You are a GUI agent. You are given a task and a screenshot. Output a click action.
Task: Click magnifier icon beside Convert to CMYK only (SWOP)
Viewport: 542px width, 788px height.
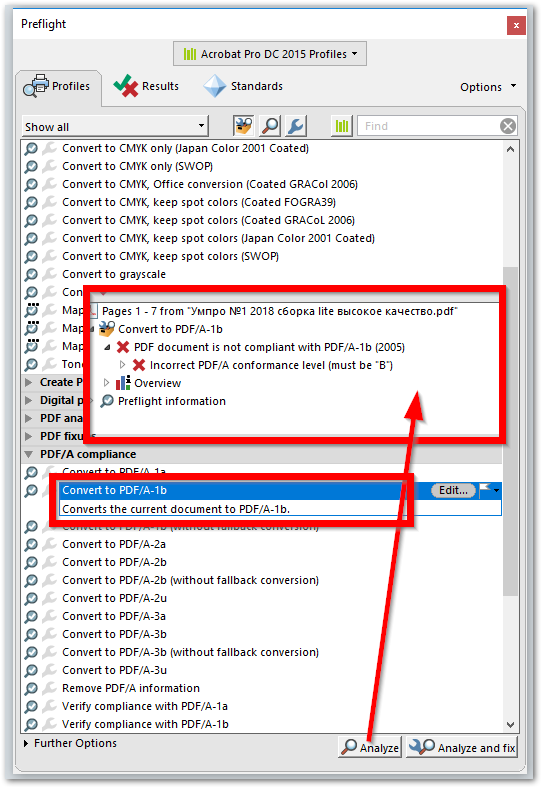(x=31, y=166)
